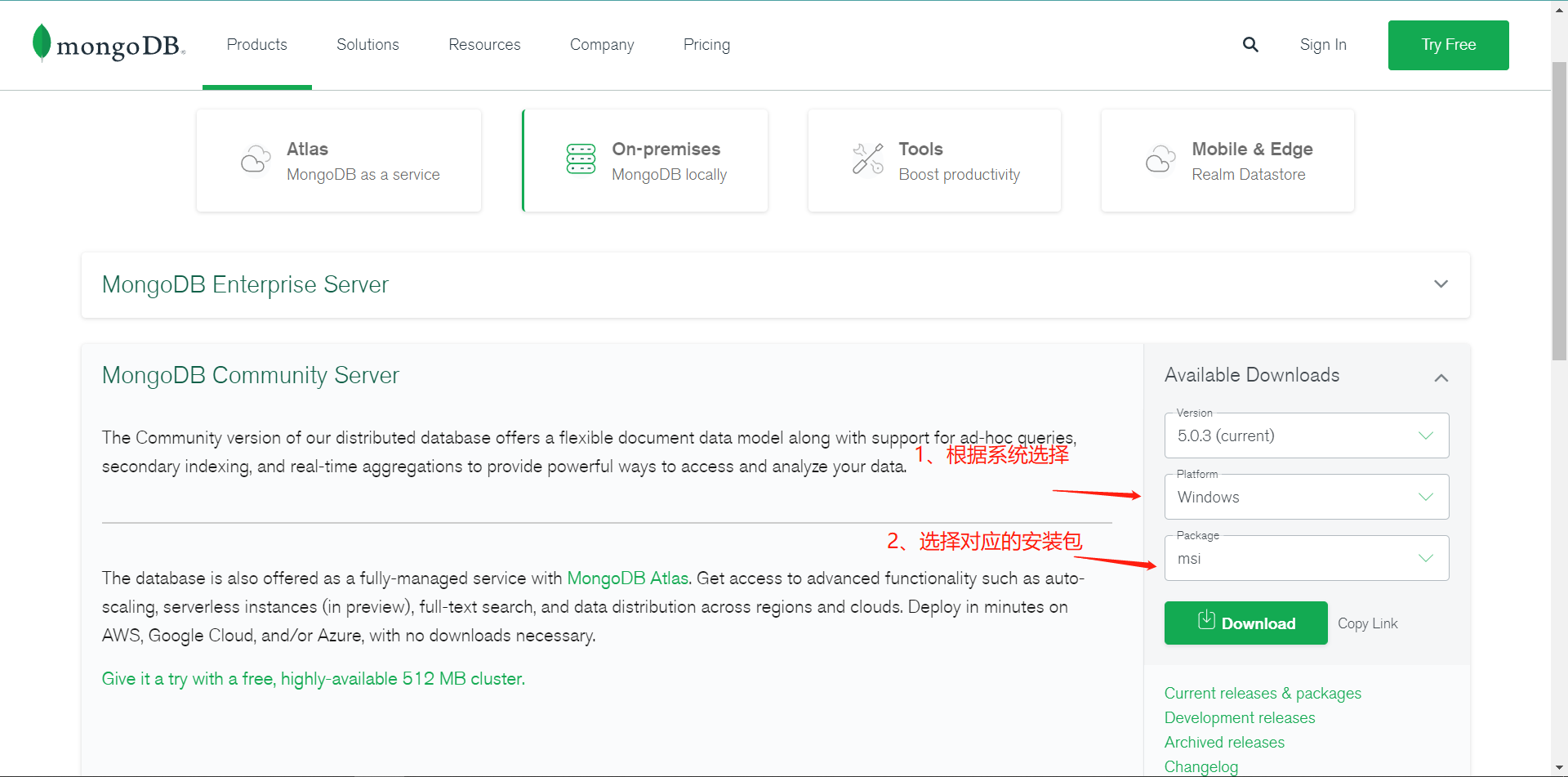Screen dimensions: 1568x777
Task: Open the Package dropdown showing msi
Action: [1307, 558]
